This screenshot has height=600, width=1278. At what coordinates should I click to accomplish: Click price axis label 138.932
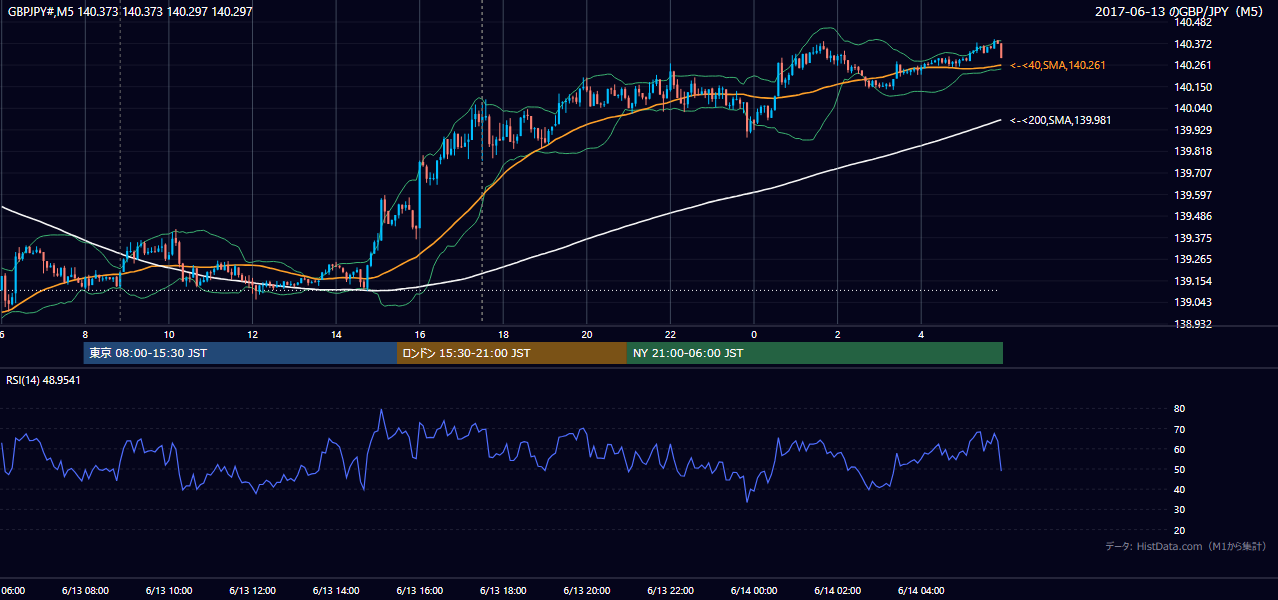[1195, 324]
